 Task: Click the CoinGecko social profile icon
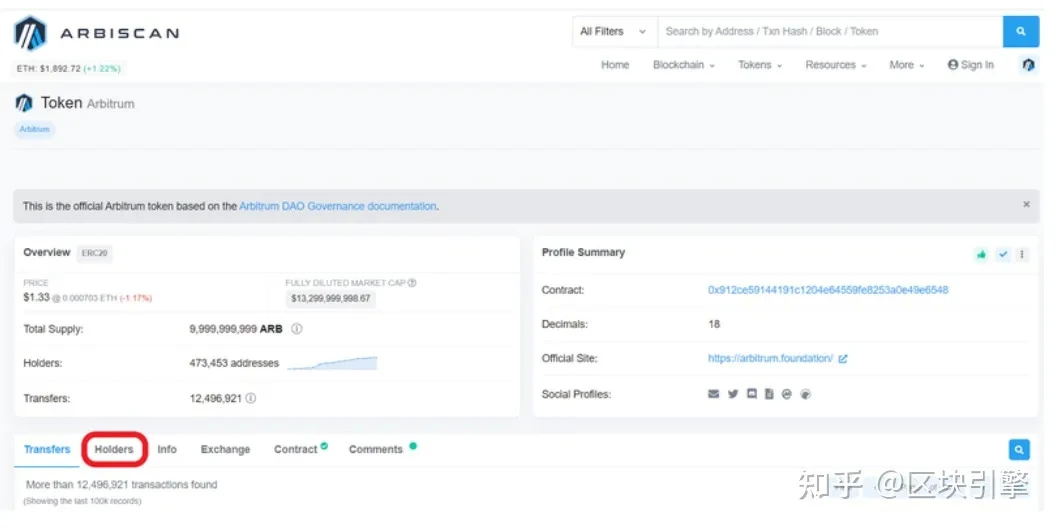tap(805, 394)
